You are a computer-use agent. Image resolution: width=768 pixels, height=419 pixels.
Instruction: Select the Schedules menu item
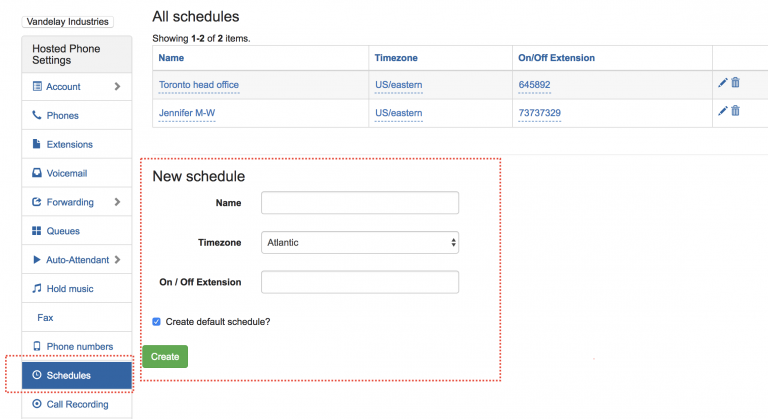click(x=77, y=375)
